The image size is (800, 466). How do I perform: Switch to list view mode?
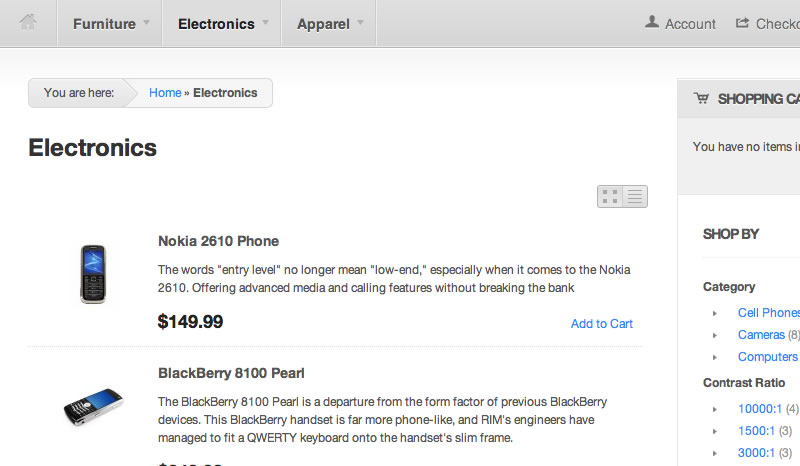pos(635,196)
